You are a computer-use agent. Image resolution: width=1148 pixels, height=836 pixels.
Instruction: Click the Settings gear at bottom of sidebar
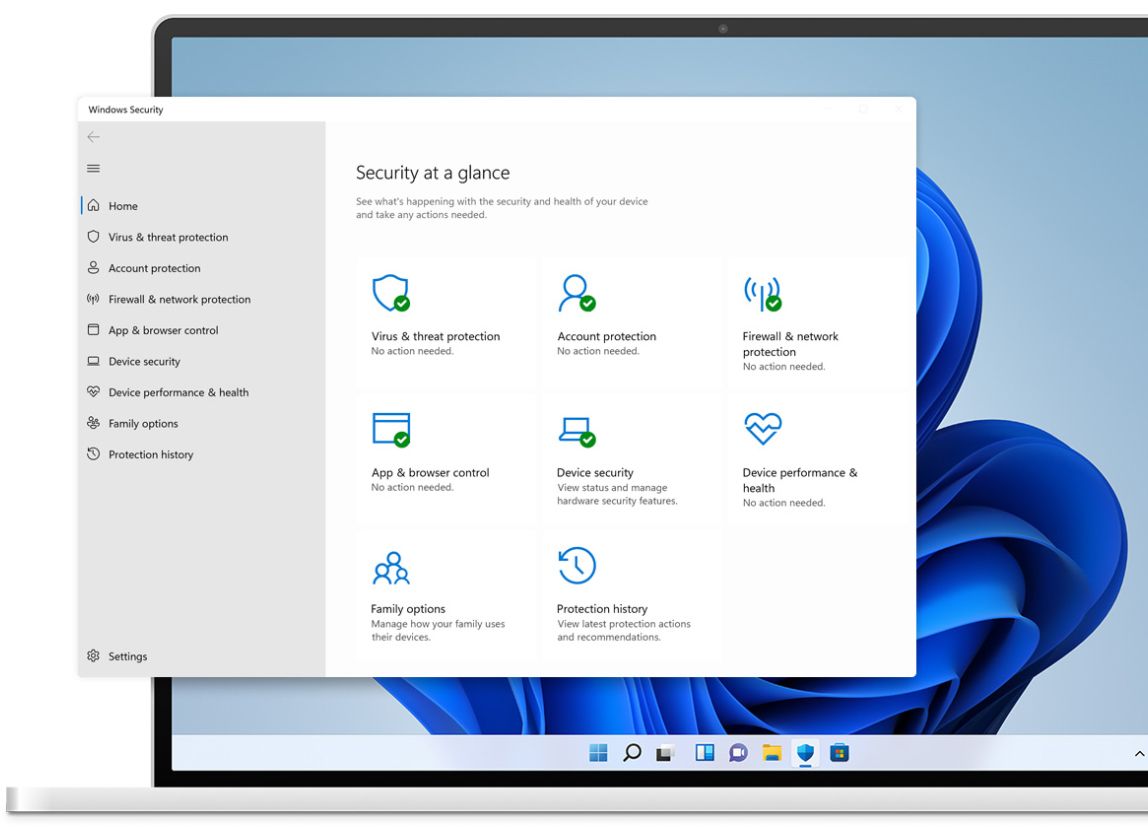tap(93, 656)
